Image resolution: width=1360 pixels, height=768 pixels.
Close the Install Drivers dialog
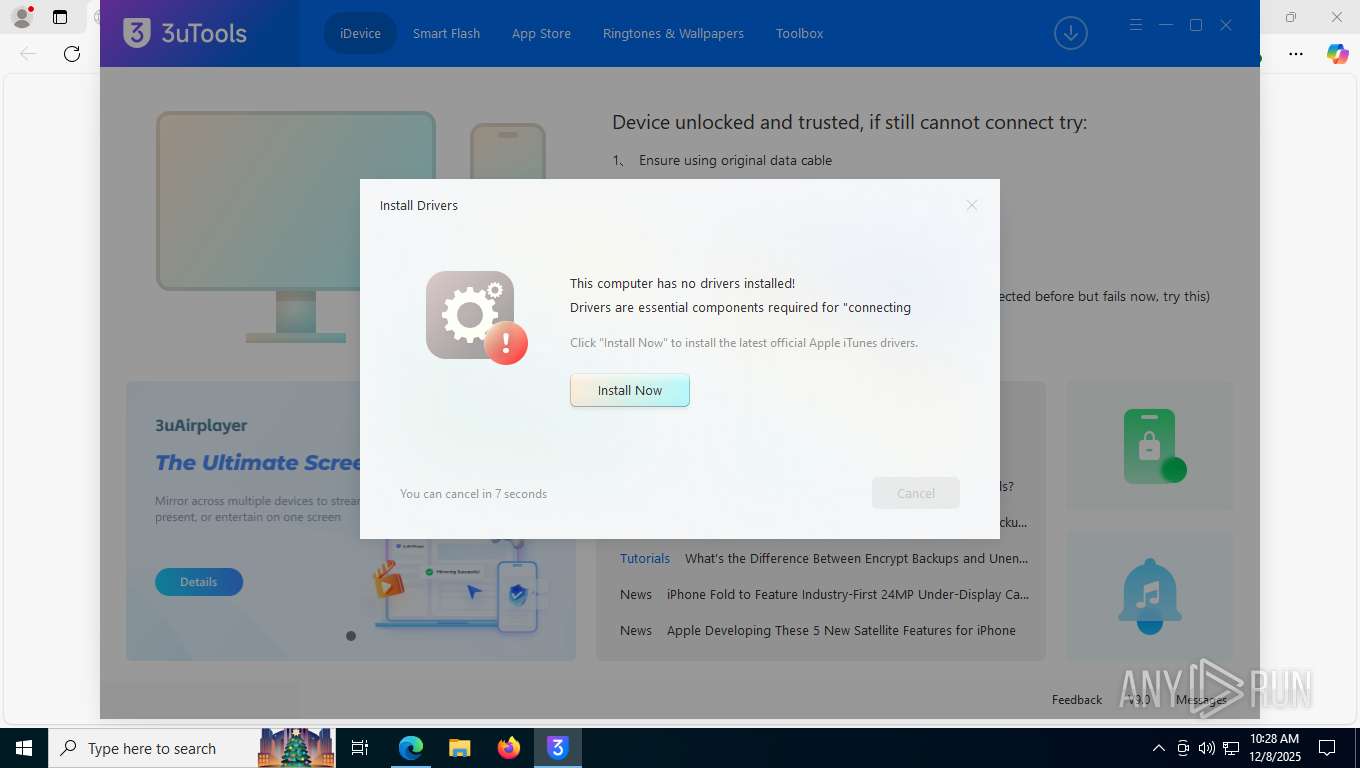971,205
